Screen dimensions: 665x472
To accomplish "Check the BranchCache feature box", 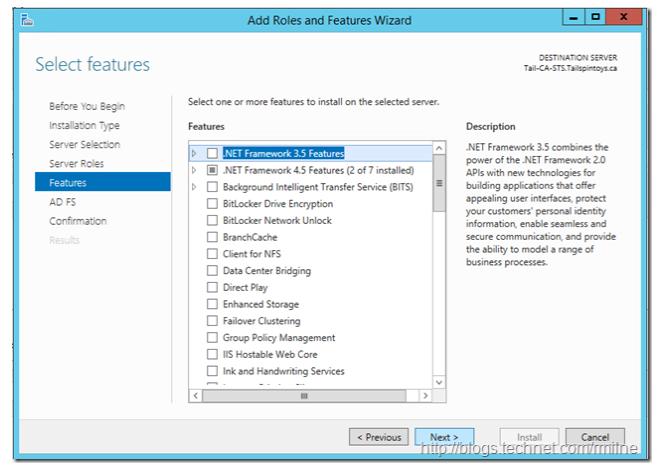I will (x=212, y=237).
